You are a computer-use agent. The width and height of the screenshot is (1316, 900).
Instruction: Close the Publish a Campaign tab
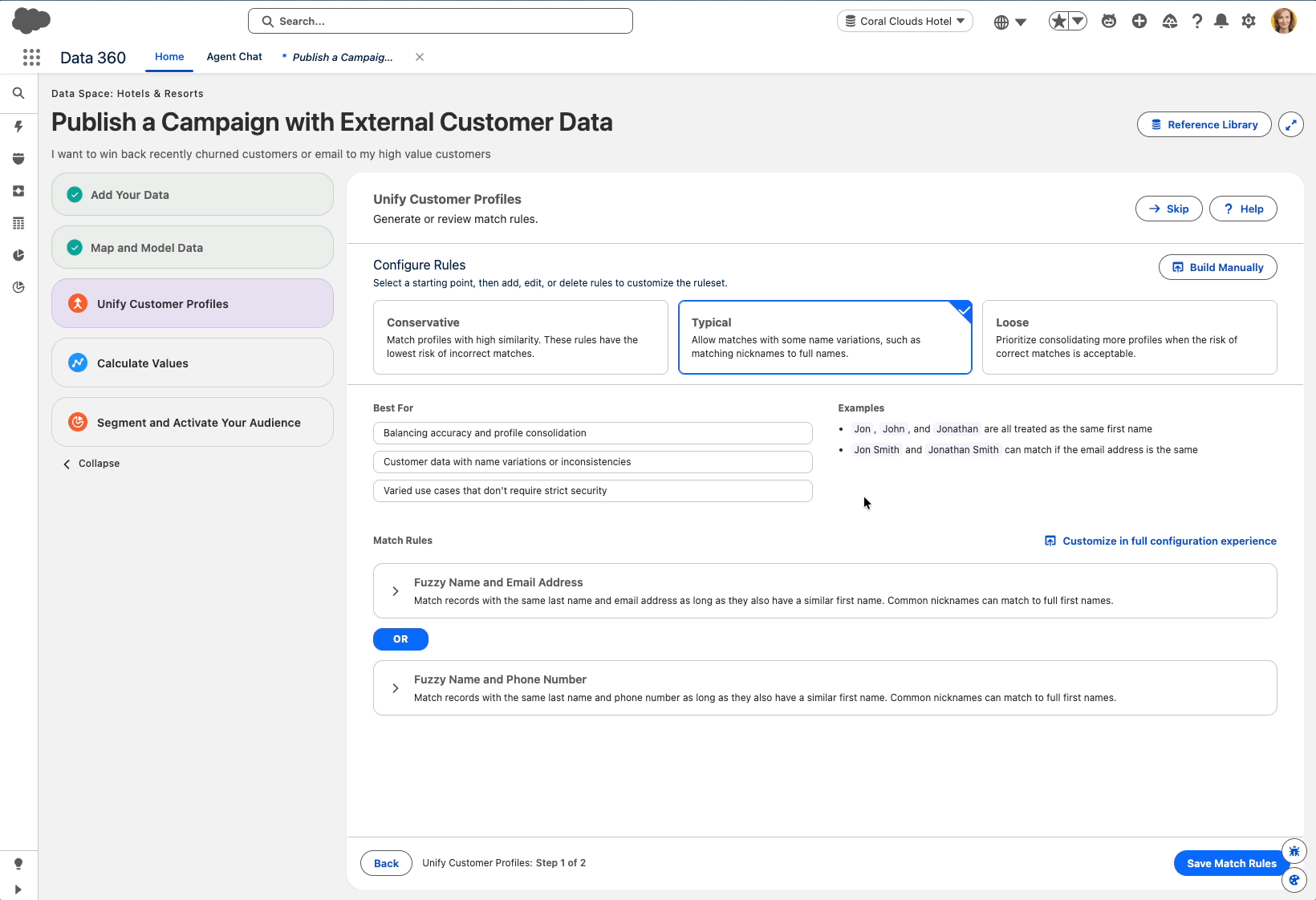click(x=420, y=57)
